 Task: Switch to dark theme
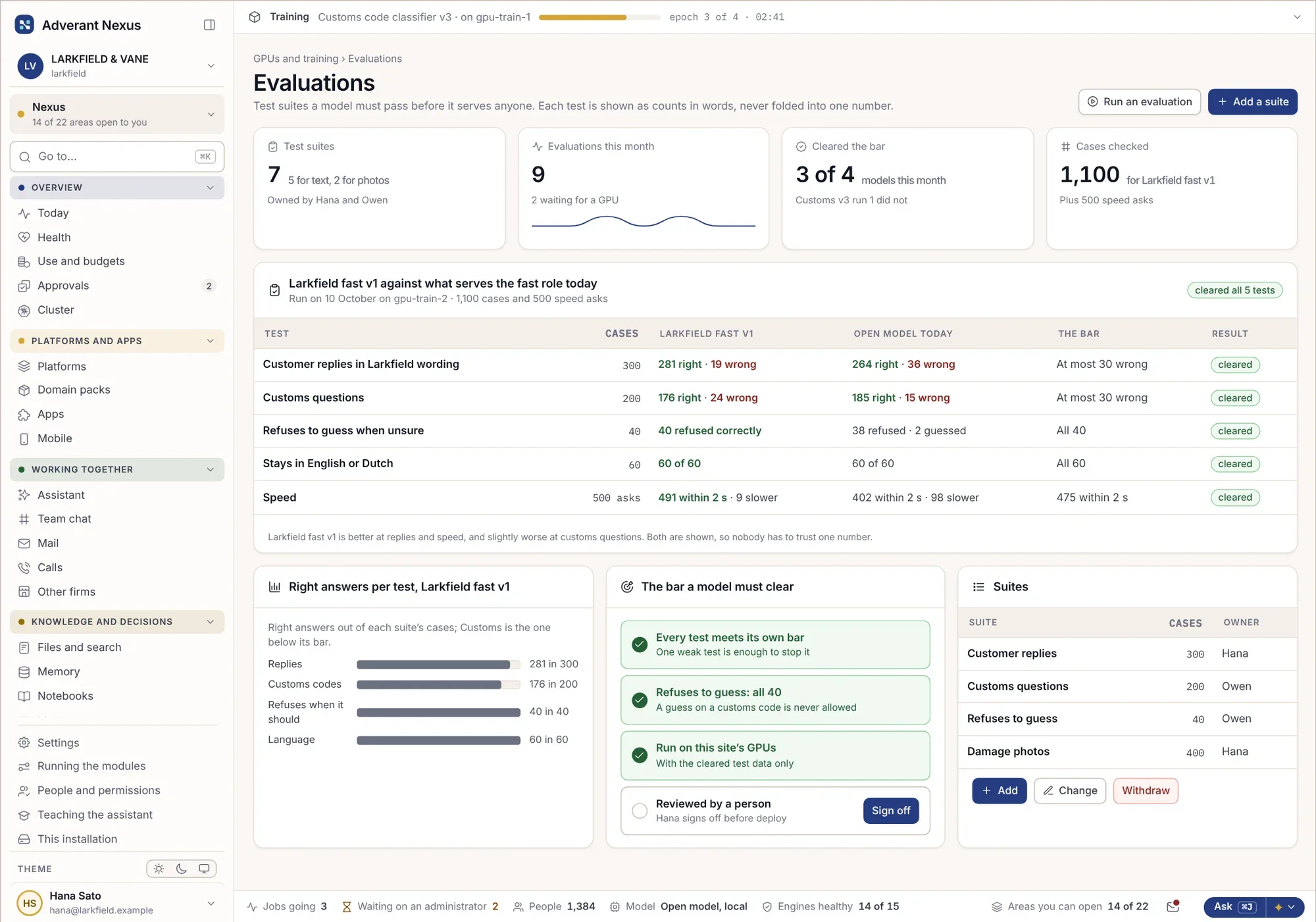(182, 869)
